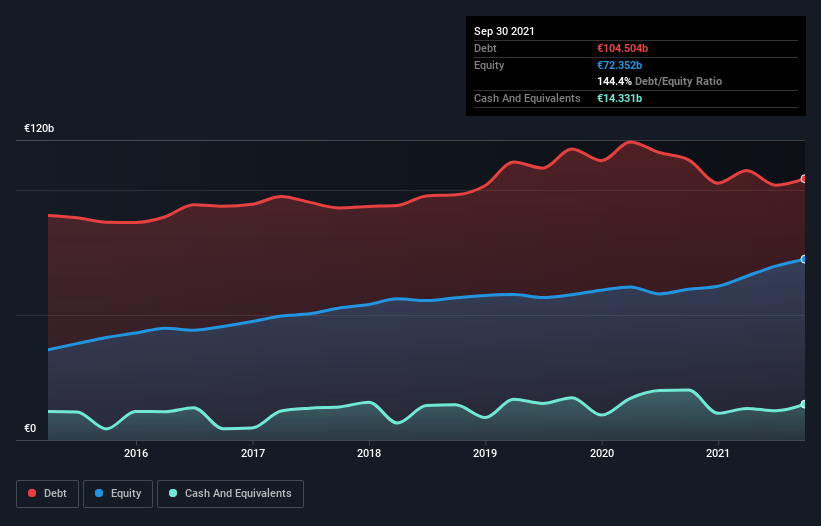Image resolution: width=821 pixels, height=526 pixels.
Task: Click the €104.504b debt value
Action: tap(623, 48)
